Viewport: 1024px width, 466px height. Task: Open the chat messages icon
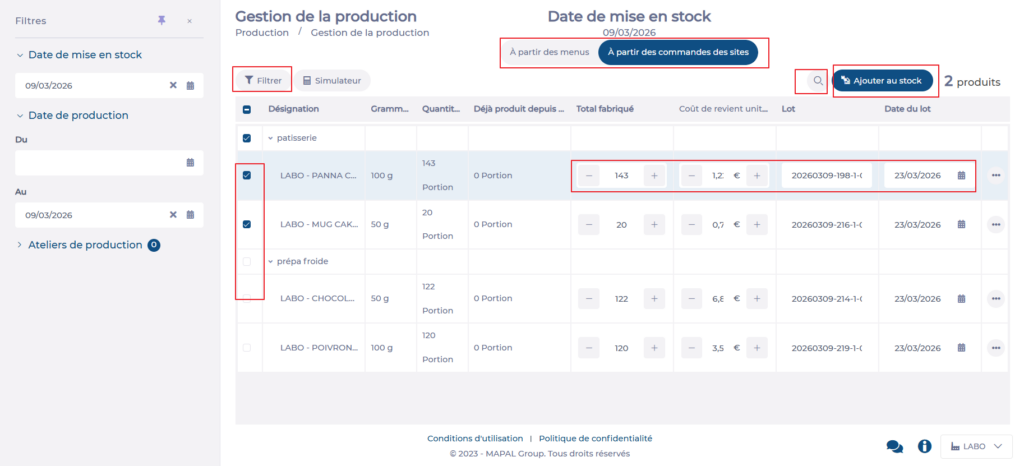click(894, 446)
